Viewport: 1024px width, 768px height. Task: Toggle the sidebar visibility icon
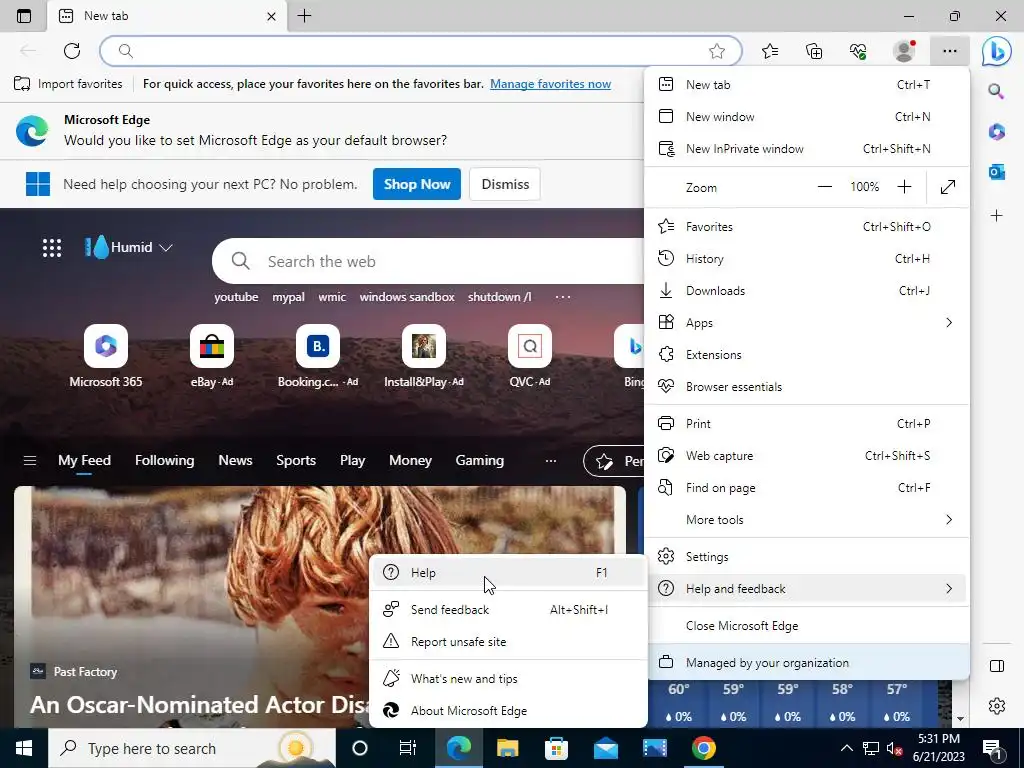[996, 666]
